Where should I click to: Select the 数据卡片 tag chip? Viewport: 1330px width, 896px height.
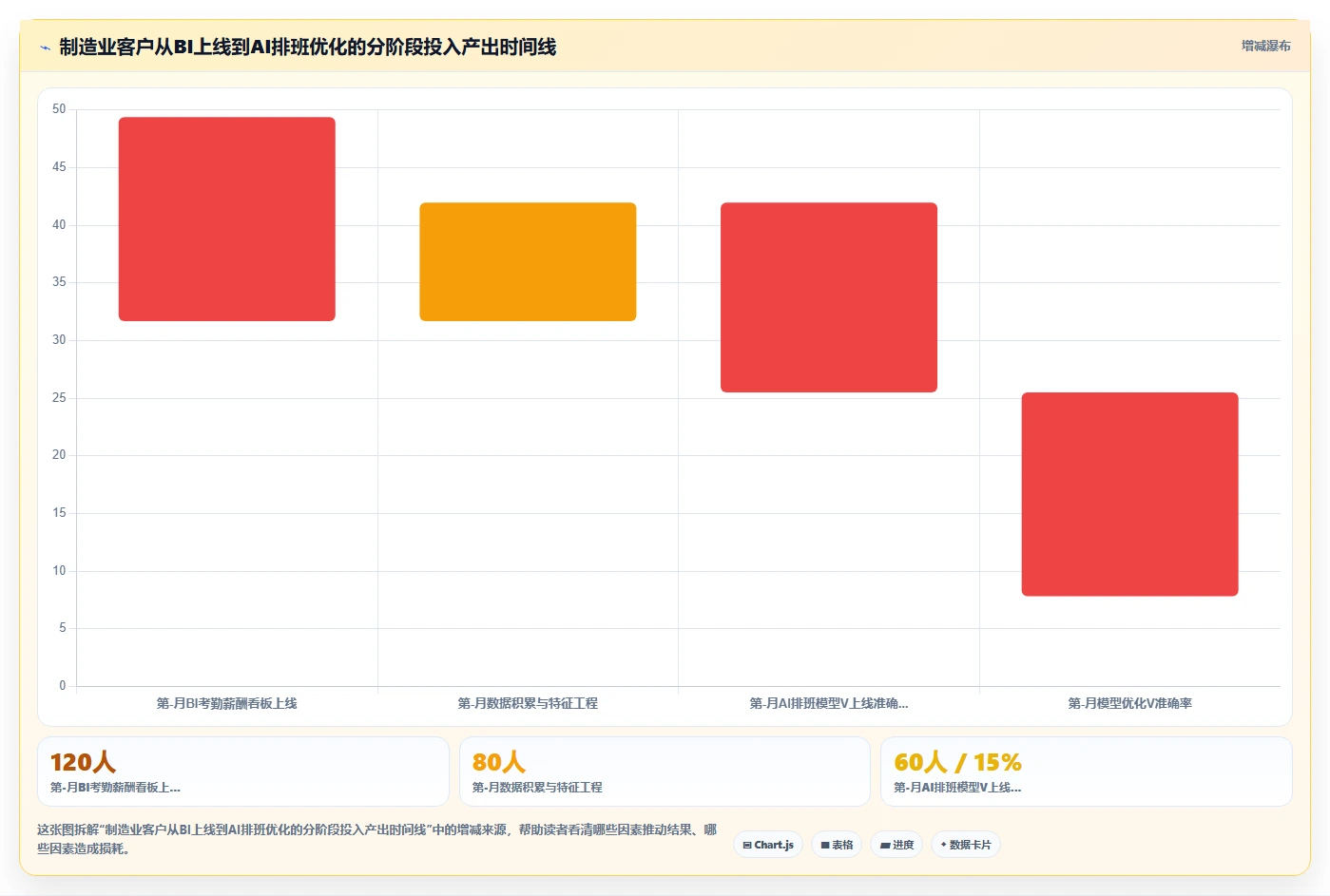click(966, 845)
